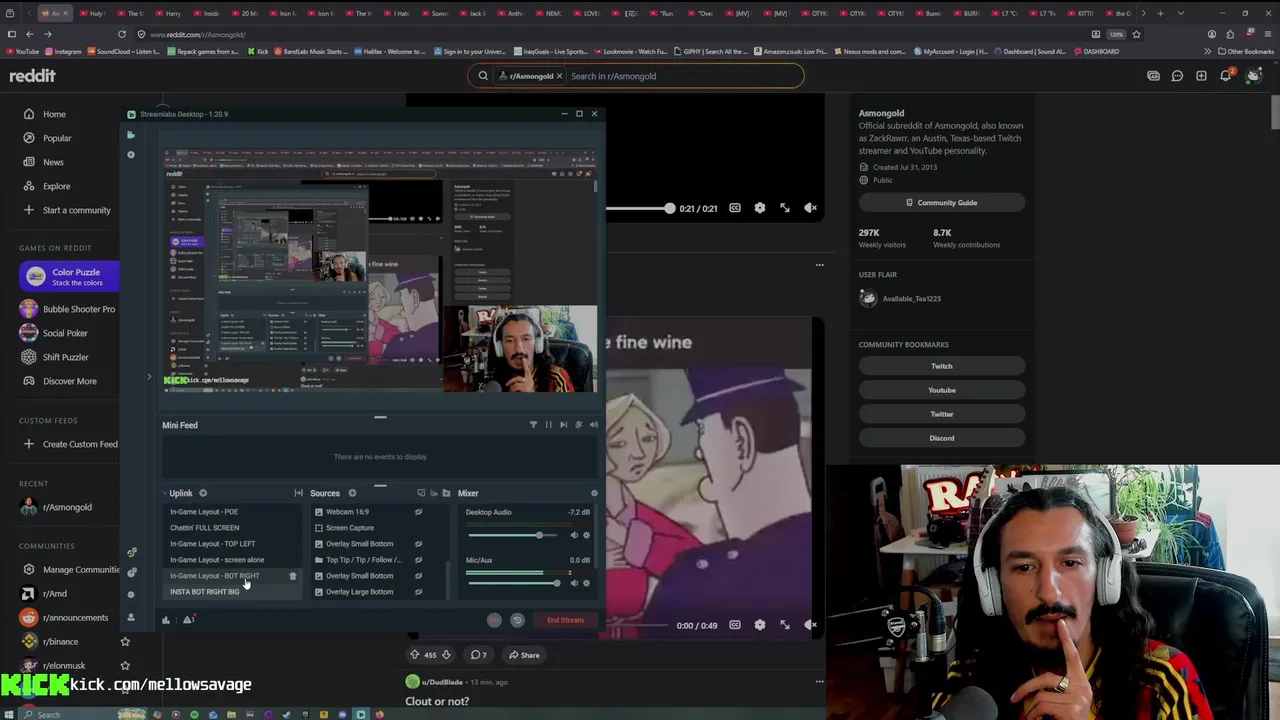Toggle visibility of Overlay Large Bottom source
The width and height of the screenshot is (1280, 720).
click(x=418, y=592)
